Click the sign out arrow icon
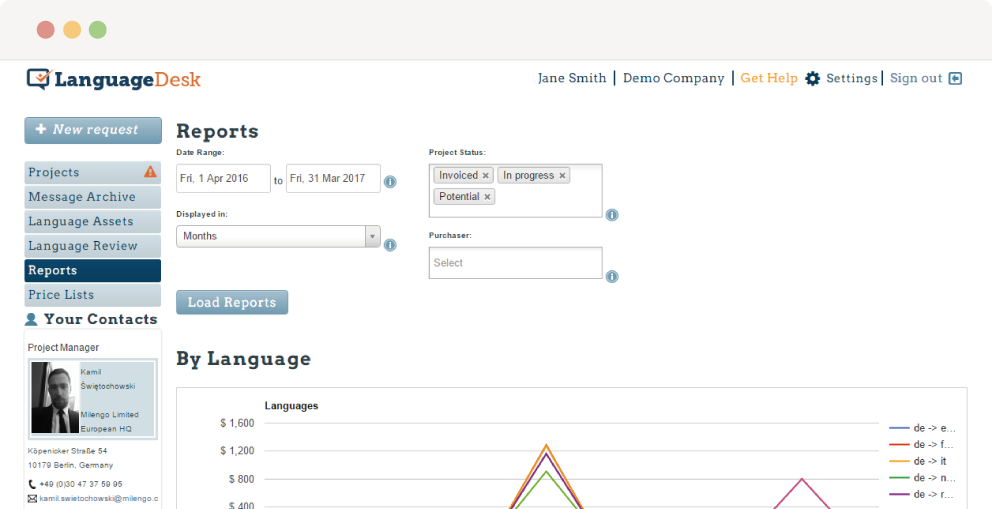Screen dimensions: 992x509 [x=956, y=78]
